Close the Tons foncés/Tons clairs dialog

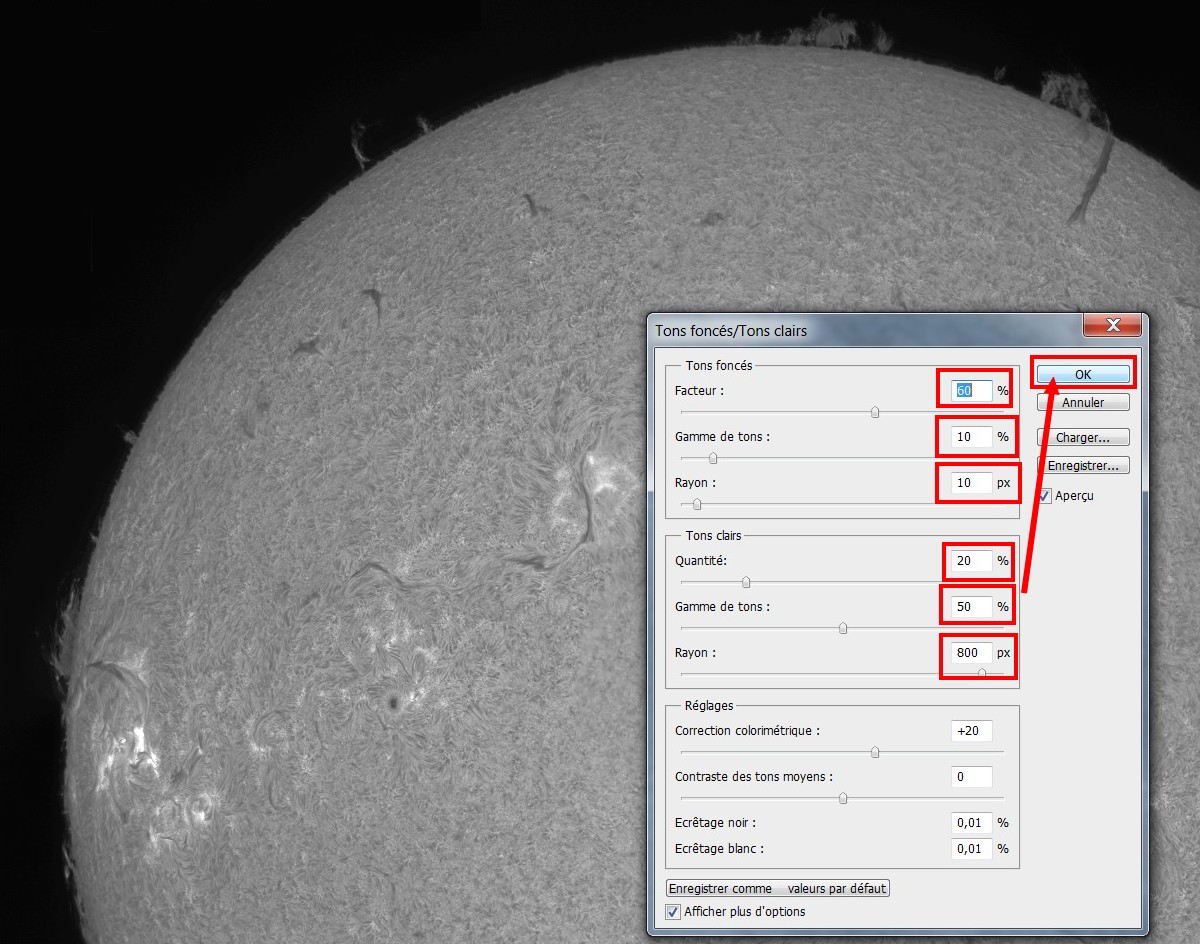[x=1112, y=326]
